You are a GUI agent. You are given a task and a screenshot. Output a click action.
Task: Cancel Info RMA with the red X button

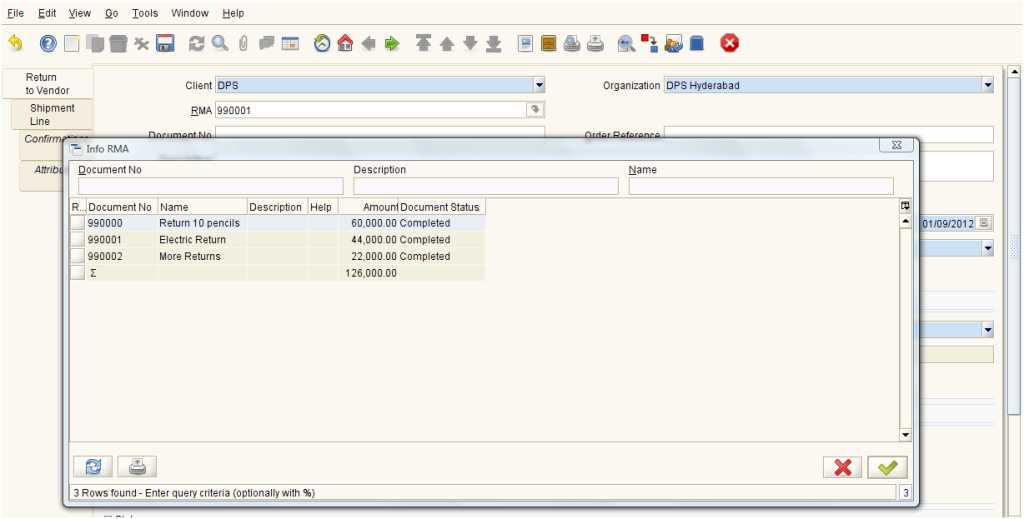pos(843,467)
